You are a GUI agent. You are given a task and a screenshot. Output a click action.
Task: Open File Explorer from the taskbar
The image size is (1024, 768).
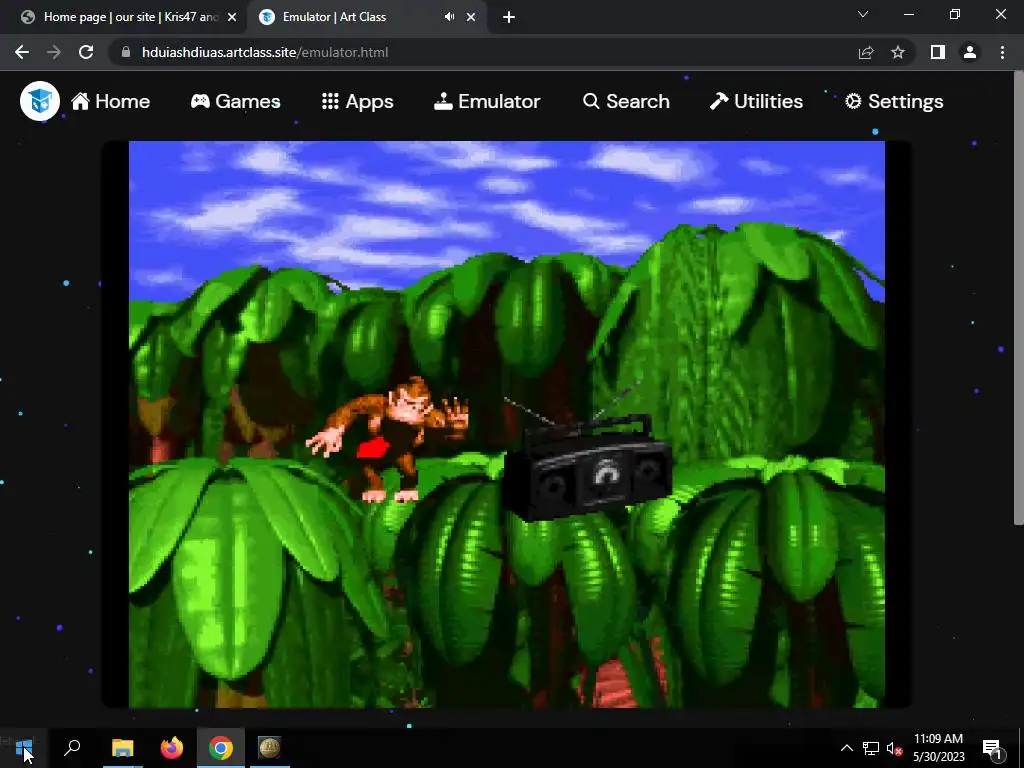(x=123, y=748)
